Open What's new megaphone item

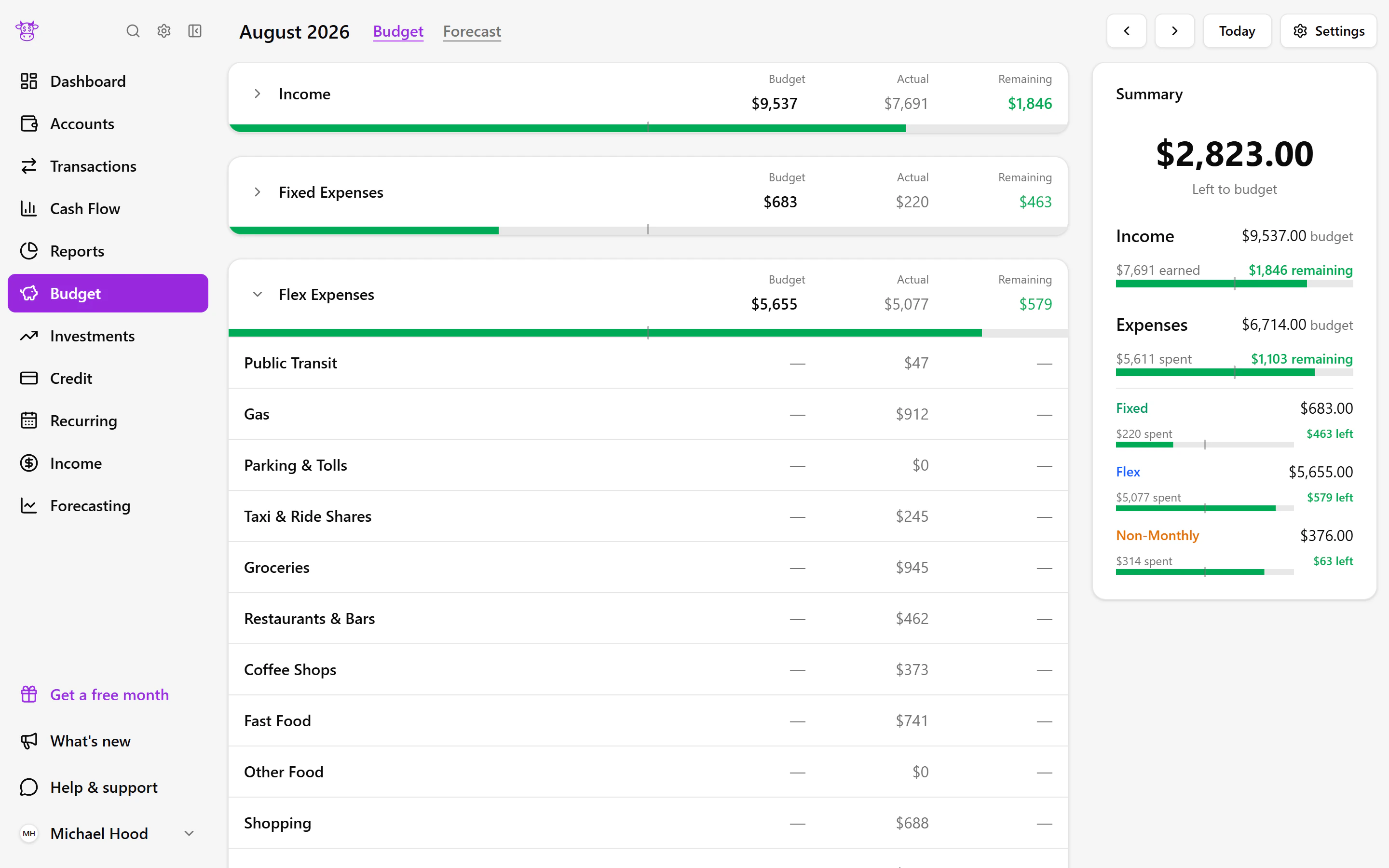[x=108, y=741]
